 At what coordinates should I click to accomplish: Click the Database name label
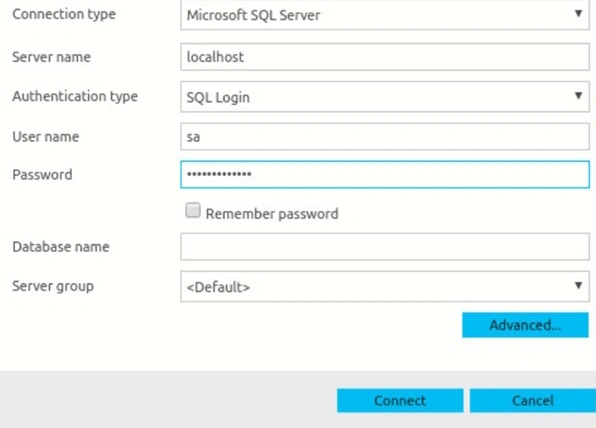[61, 247]
